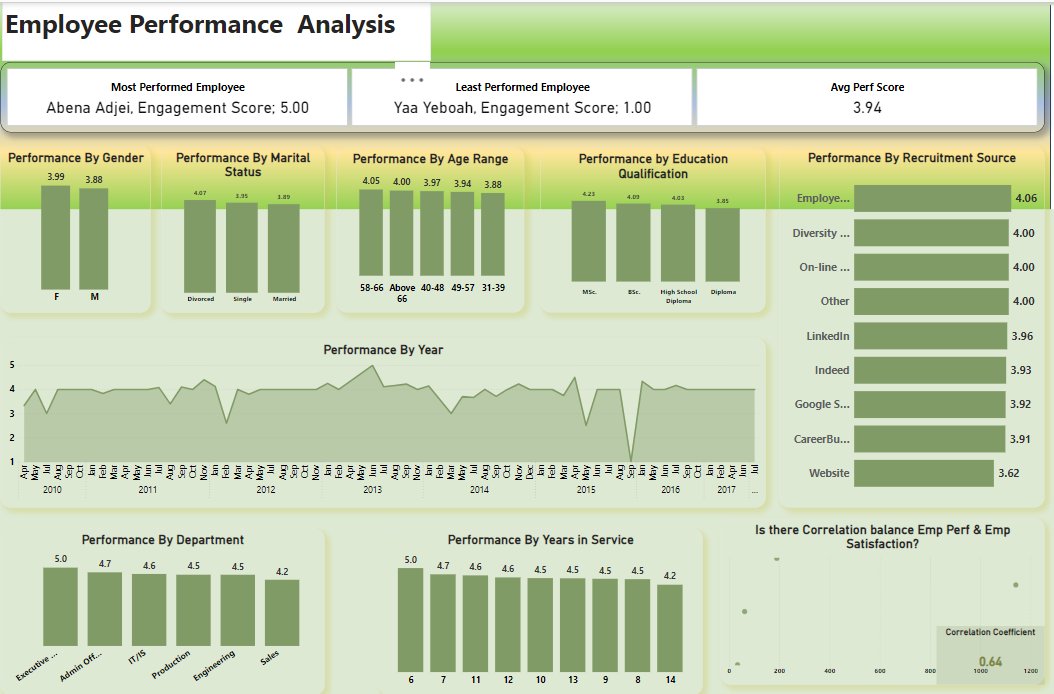Click the 2015 lowest dip on the line chart
Image resolution: width=1054 pixels, height=694 pixels.
tap(631, 460)
